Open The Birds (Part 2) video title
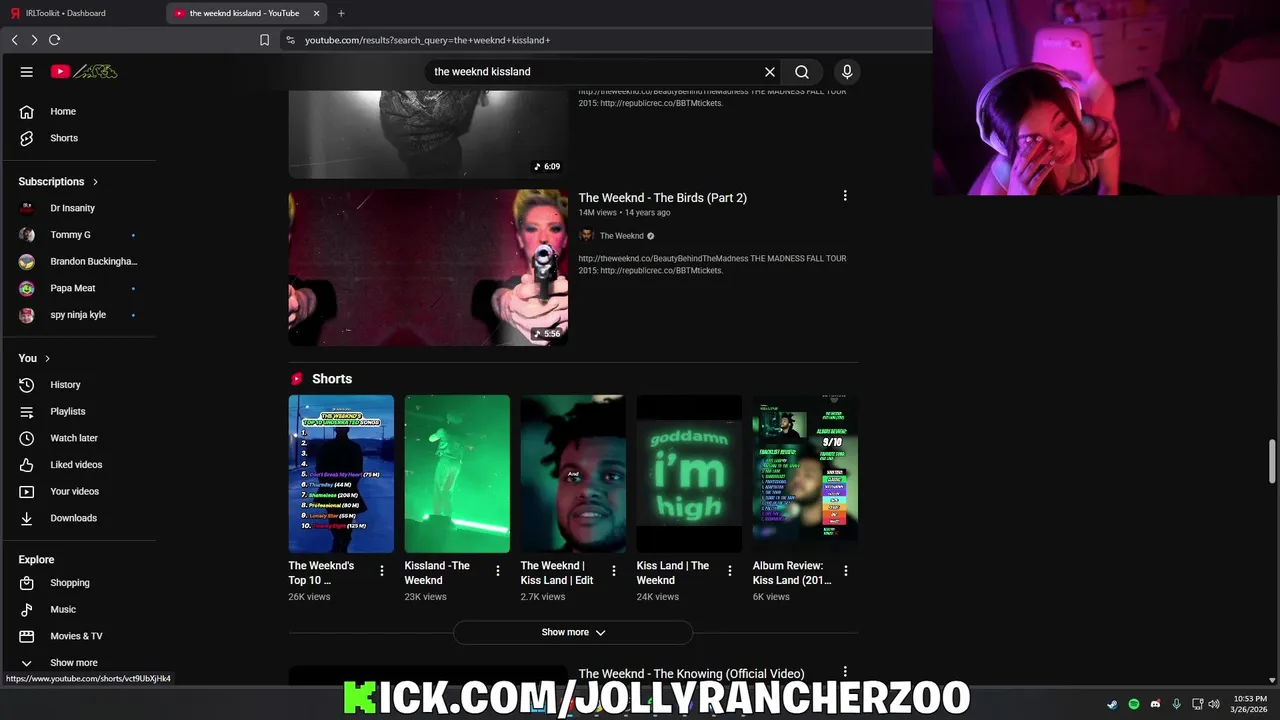Image resolution: width=1280 pixels, height=720 pixels. point(662,198)
